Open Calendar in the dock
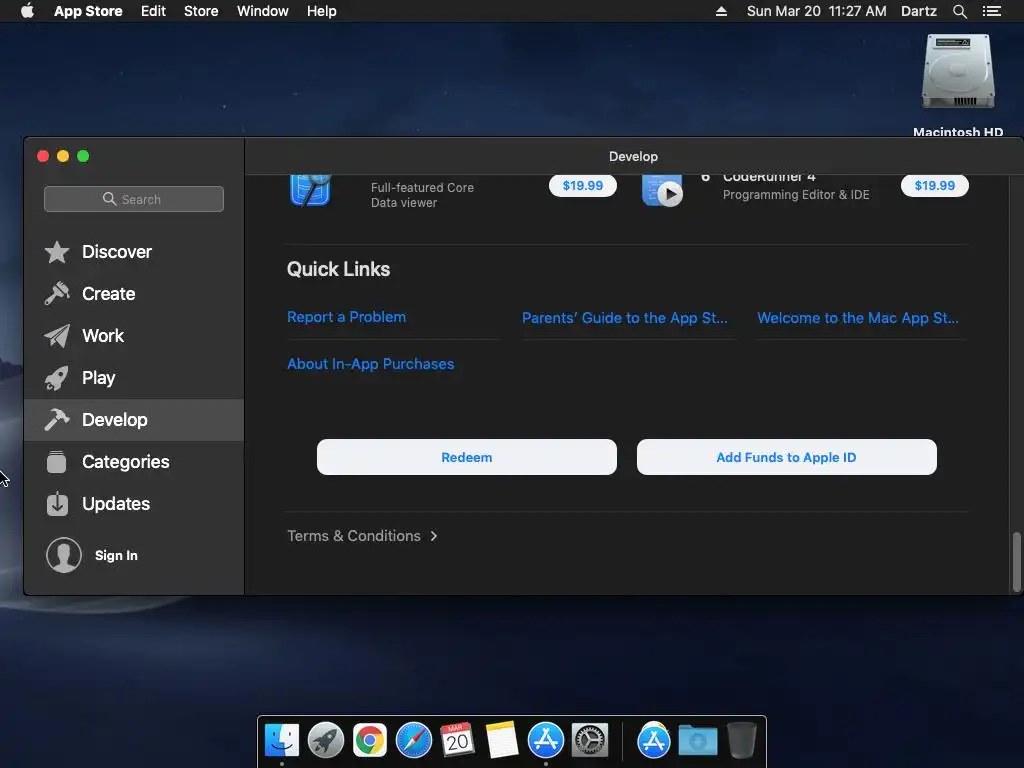The image size is (1024, 768). (457, 740)
